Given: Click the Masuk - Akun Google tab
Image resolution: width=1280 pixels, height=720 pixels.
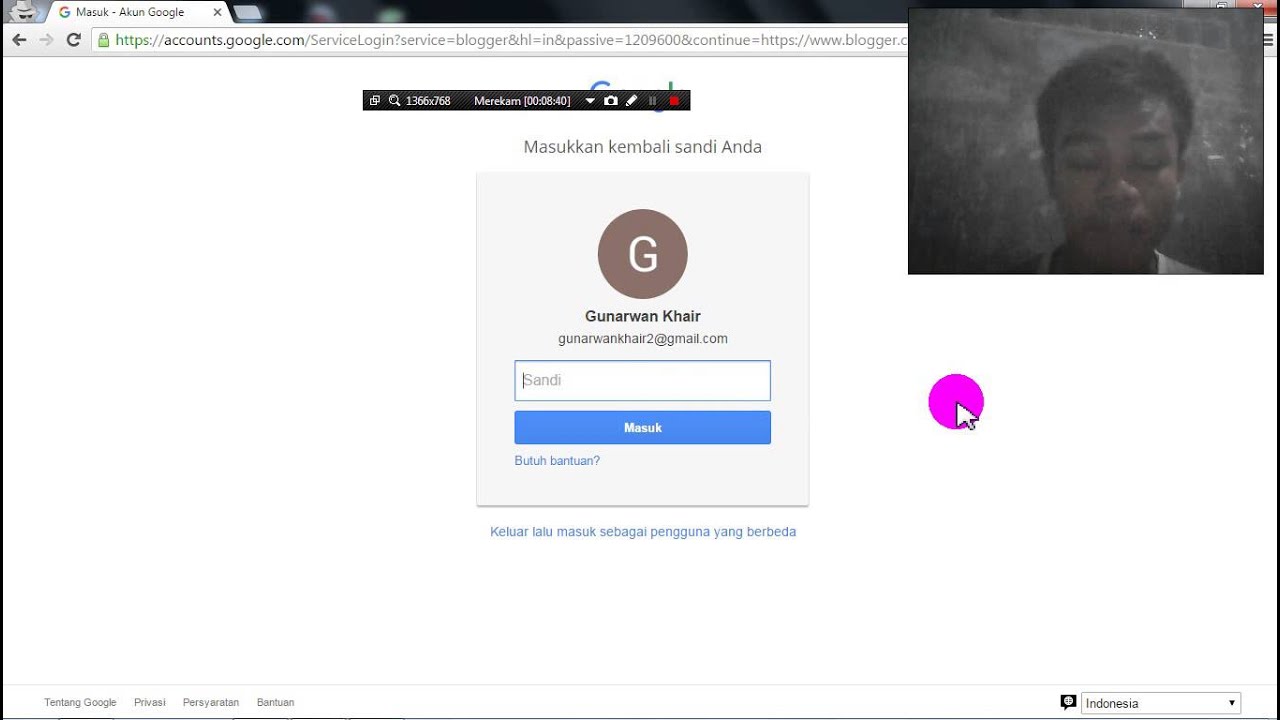Looking at the screenshot, I should click(130, 12).
